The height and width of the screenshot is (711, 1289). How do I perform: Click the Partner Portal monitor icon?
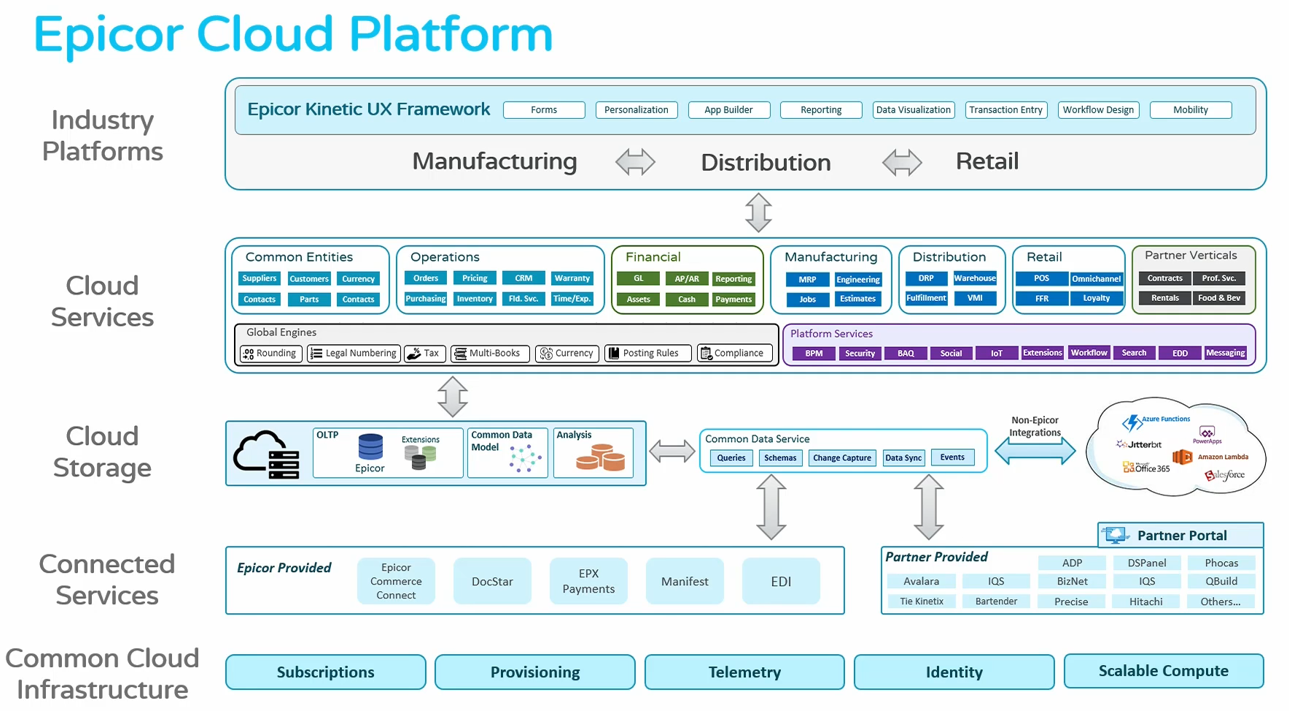(1116, 536)
